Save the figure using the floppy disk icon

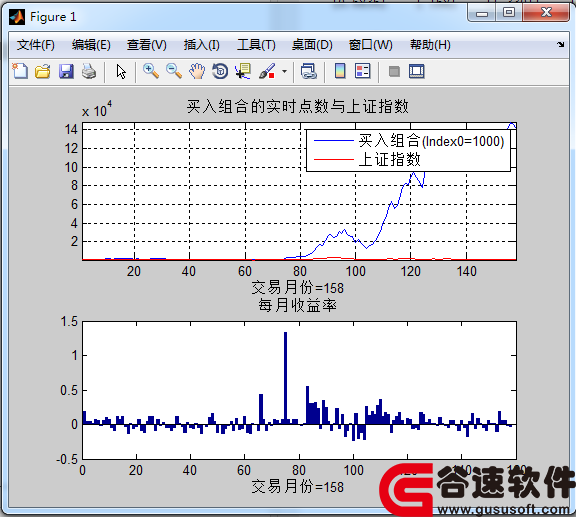[x=66, y=71]
